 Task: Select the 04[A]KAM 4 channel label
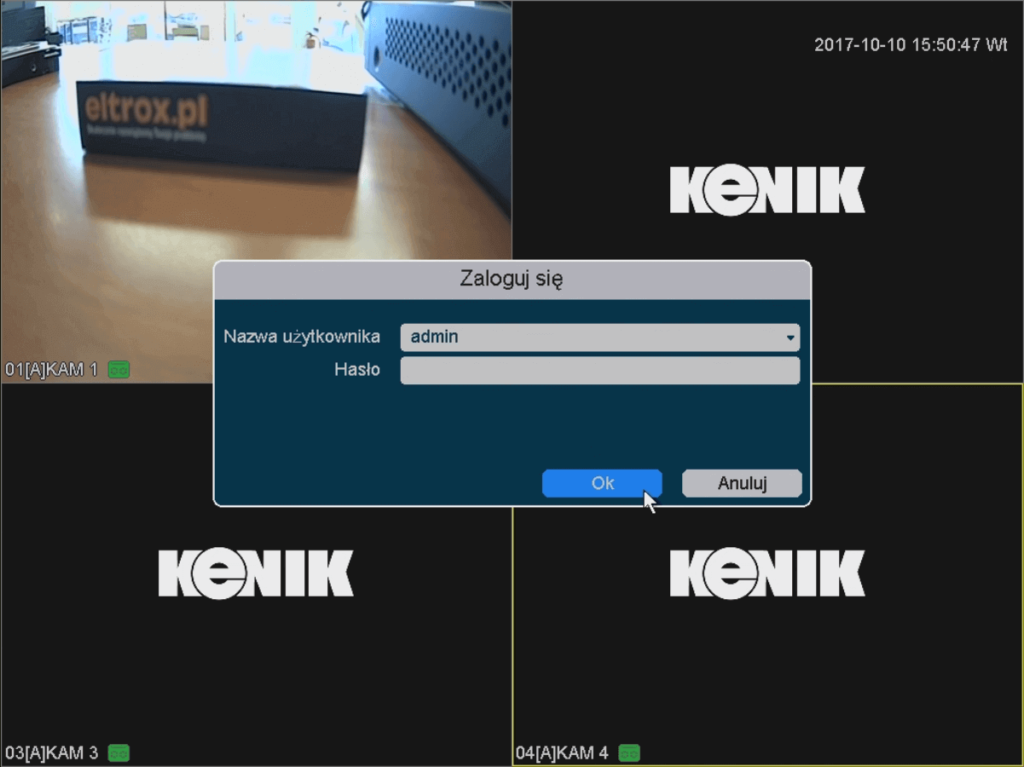tap(562, 752)
